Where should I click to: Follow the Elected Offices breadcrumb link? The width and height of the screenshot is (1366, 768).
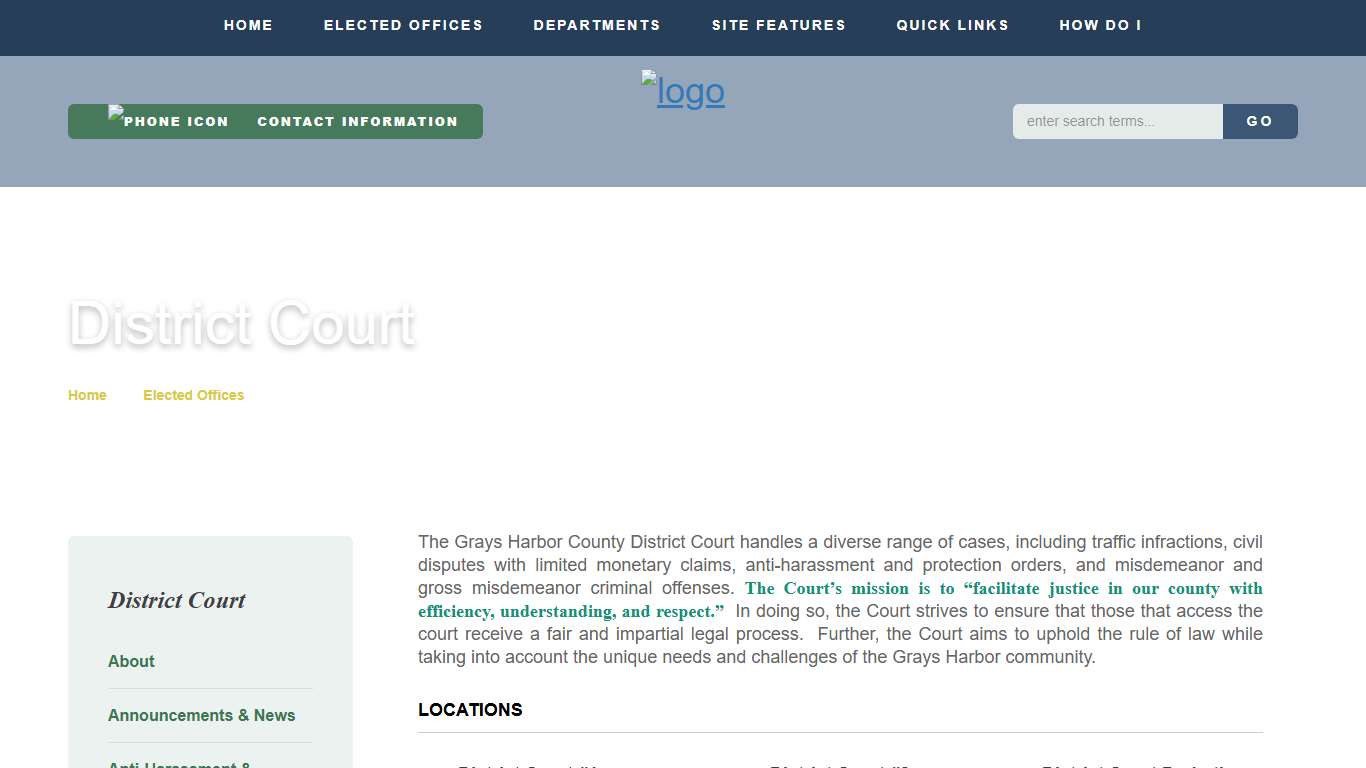point(193,395)
